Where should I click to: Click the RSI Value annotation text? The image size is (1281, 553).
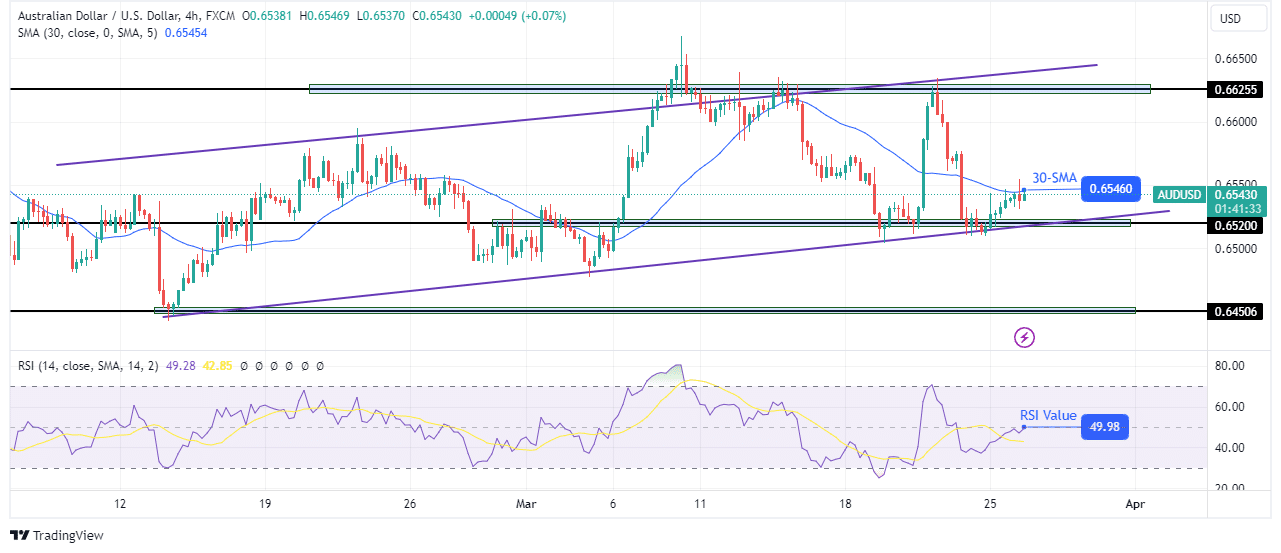(x=1048, y=415)
